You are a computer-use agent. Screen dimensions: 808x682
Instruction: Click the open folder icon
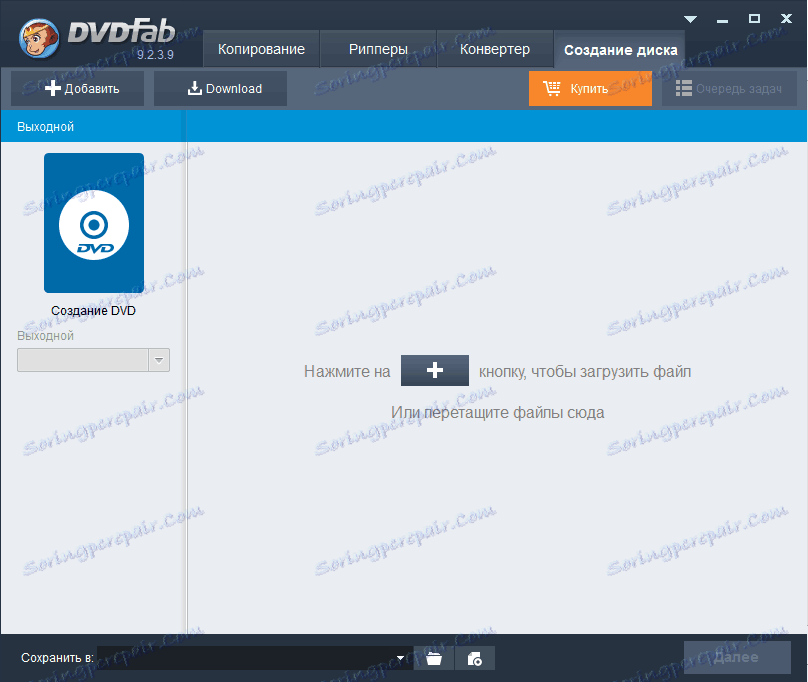tap(434, 658)
